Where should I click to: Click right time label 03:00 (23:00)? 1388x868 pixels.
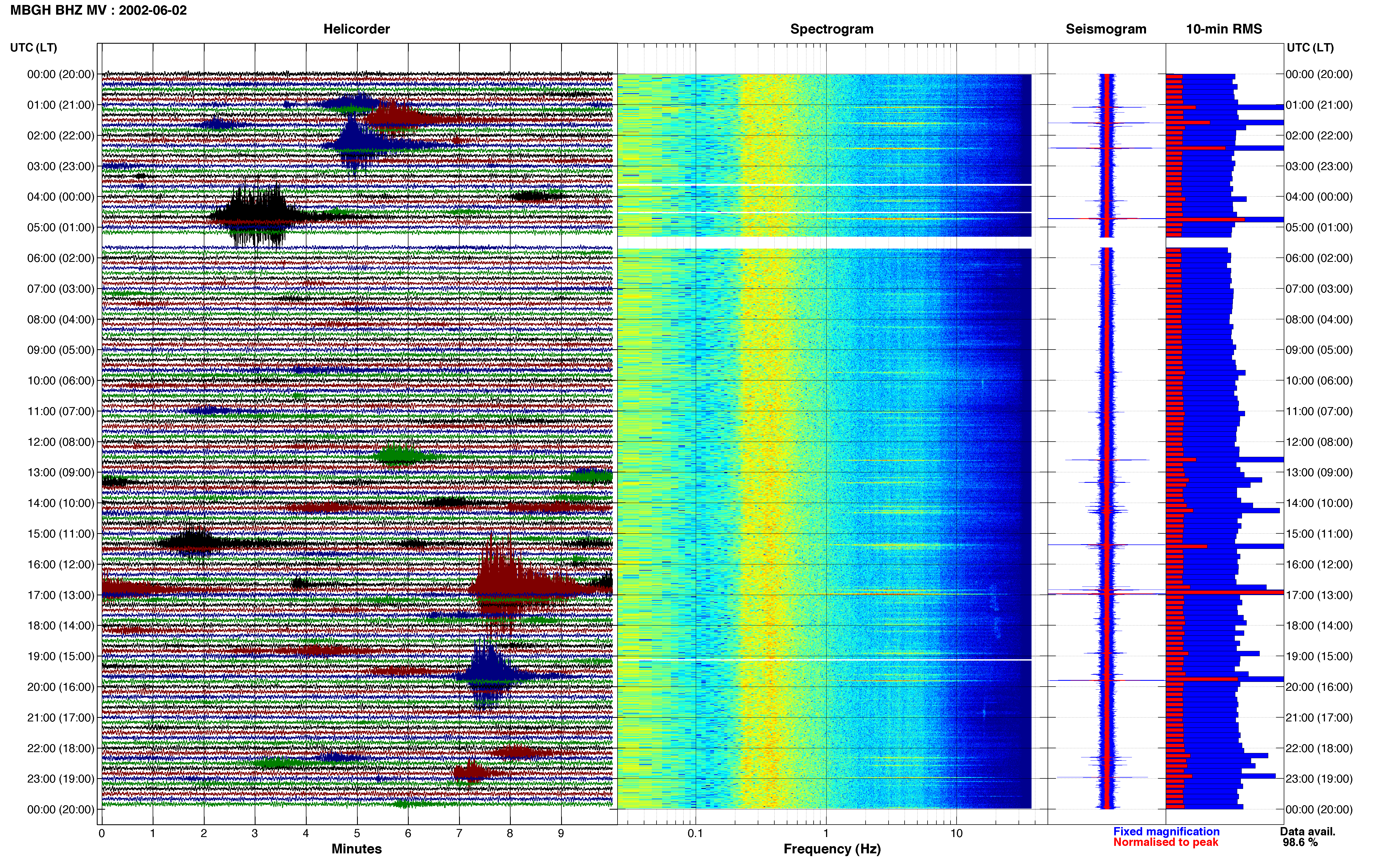[1319, 166]
